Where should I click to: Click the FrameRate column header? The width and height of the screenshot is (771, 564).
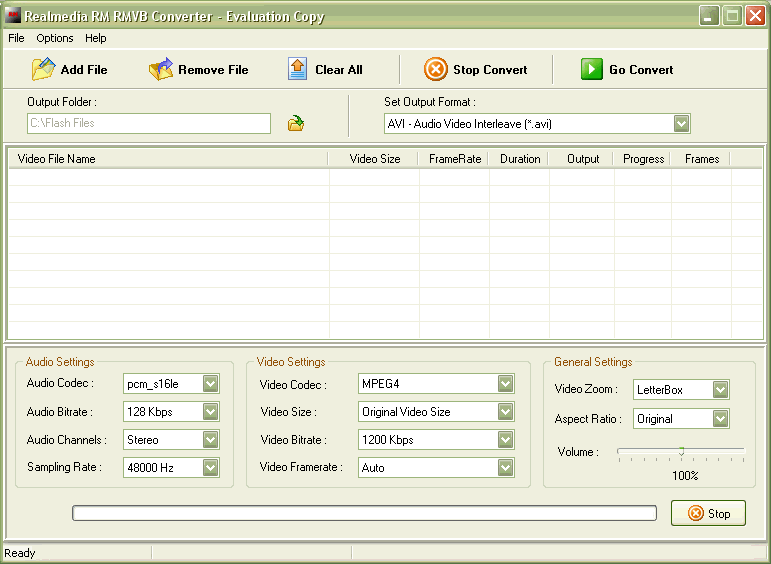click(x=453, y=159)
